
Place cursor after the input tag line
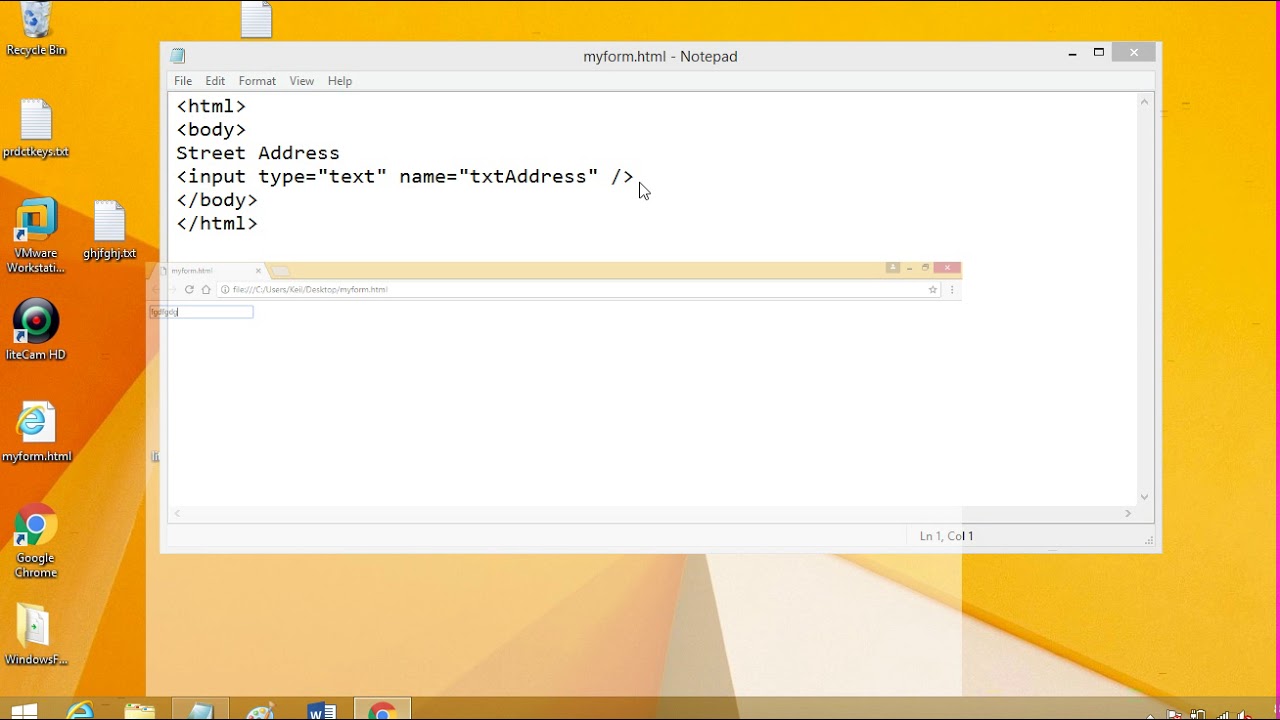pos(635,177)
